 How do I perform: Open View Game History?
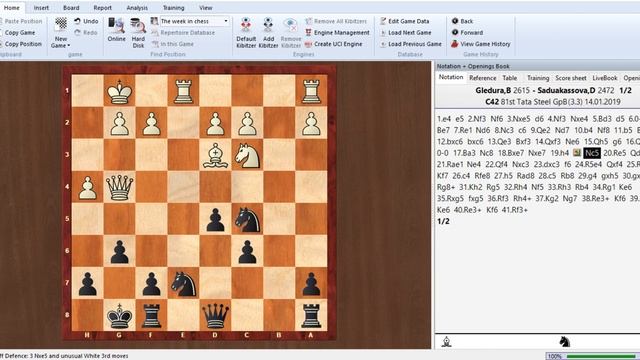tap(481, 44)
